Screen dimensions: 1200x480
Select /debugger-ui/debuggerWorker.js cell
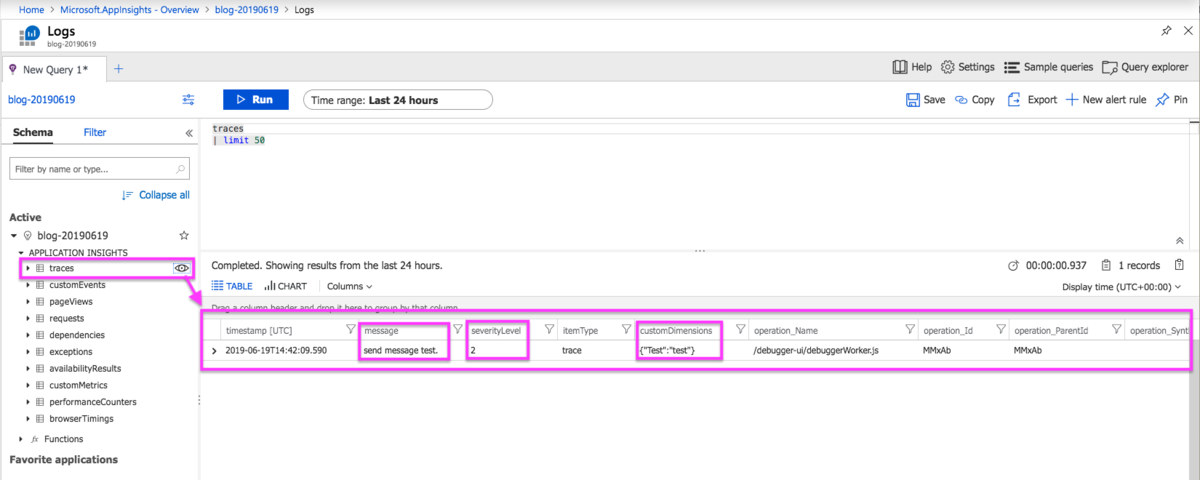pos(815,351)
